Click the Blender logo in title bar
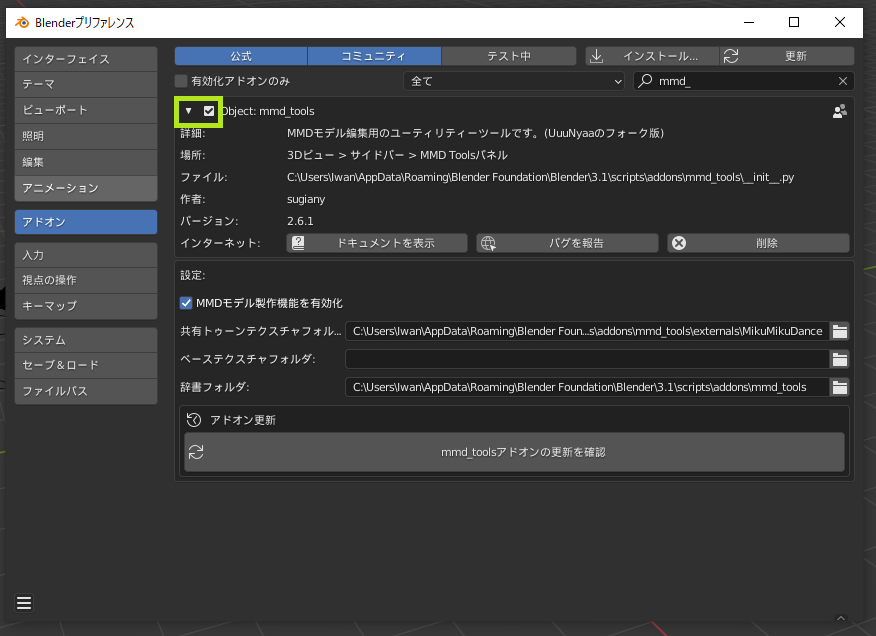This screenshot has height=636, width=876. (22, 22)
